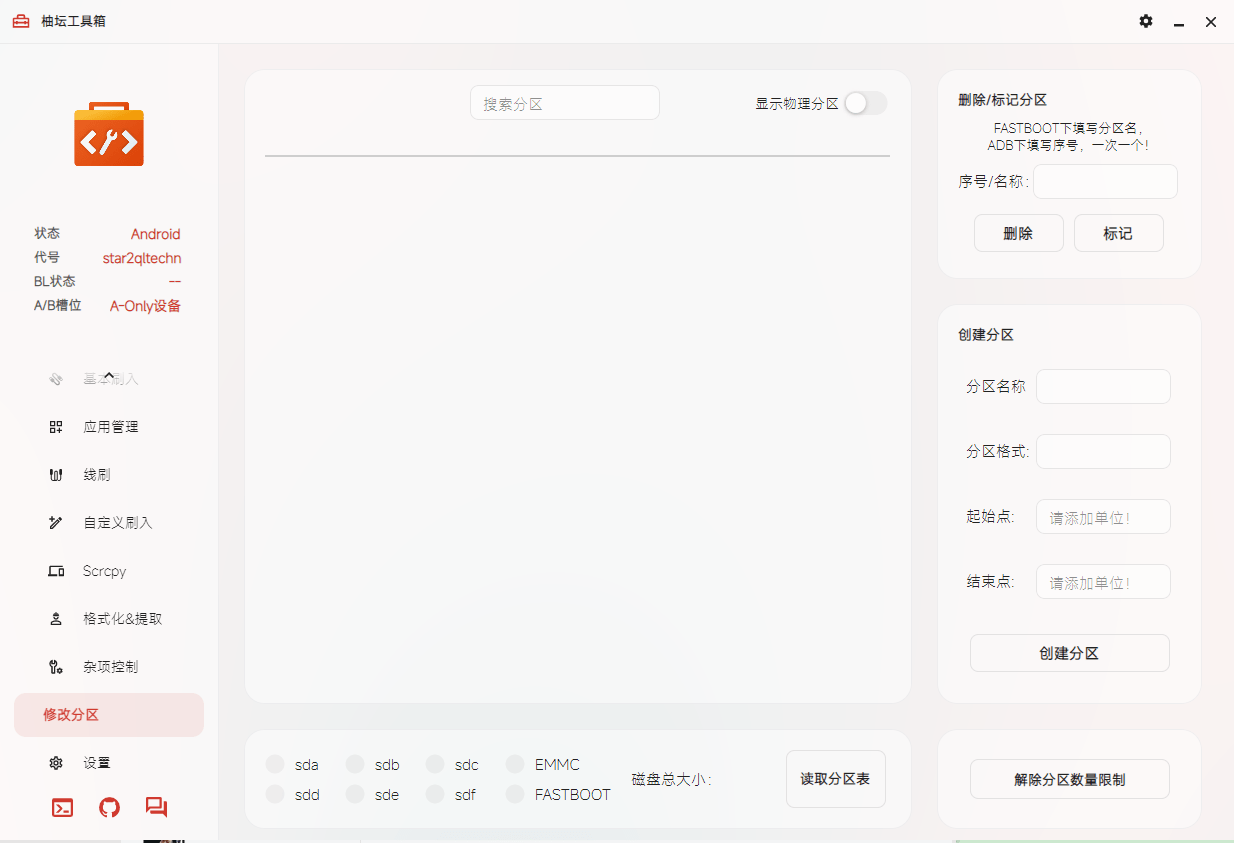Click the settings gear in the title bar
Screen dimensions: 1234x843
coord(1145,21)
